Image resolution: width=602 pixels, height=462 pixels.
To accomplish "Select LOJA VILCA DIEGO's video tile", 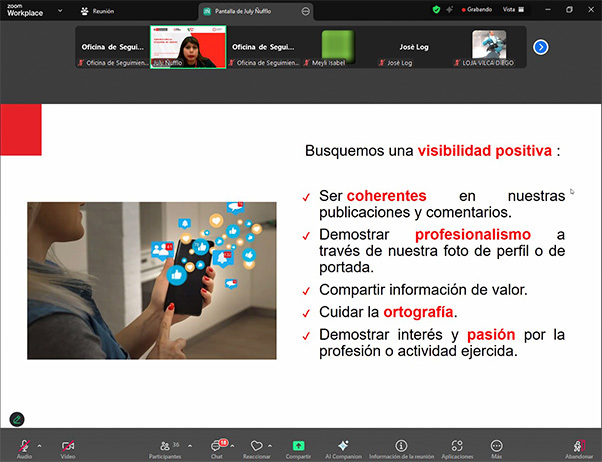I will [x=489, y=47].
